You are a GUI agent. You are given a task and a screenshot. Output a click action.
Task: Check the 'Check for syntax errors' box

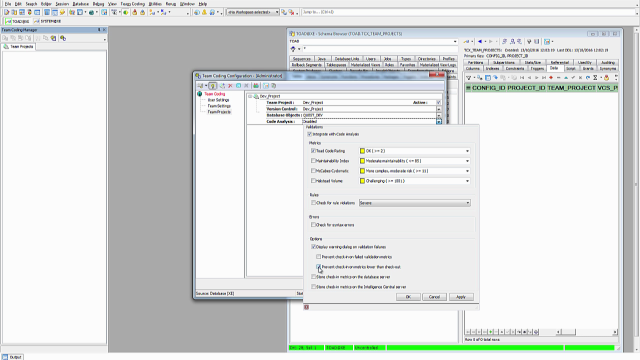pos(313,225)
